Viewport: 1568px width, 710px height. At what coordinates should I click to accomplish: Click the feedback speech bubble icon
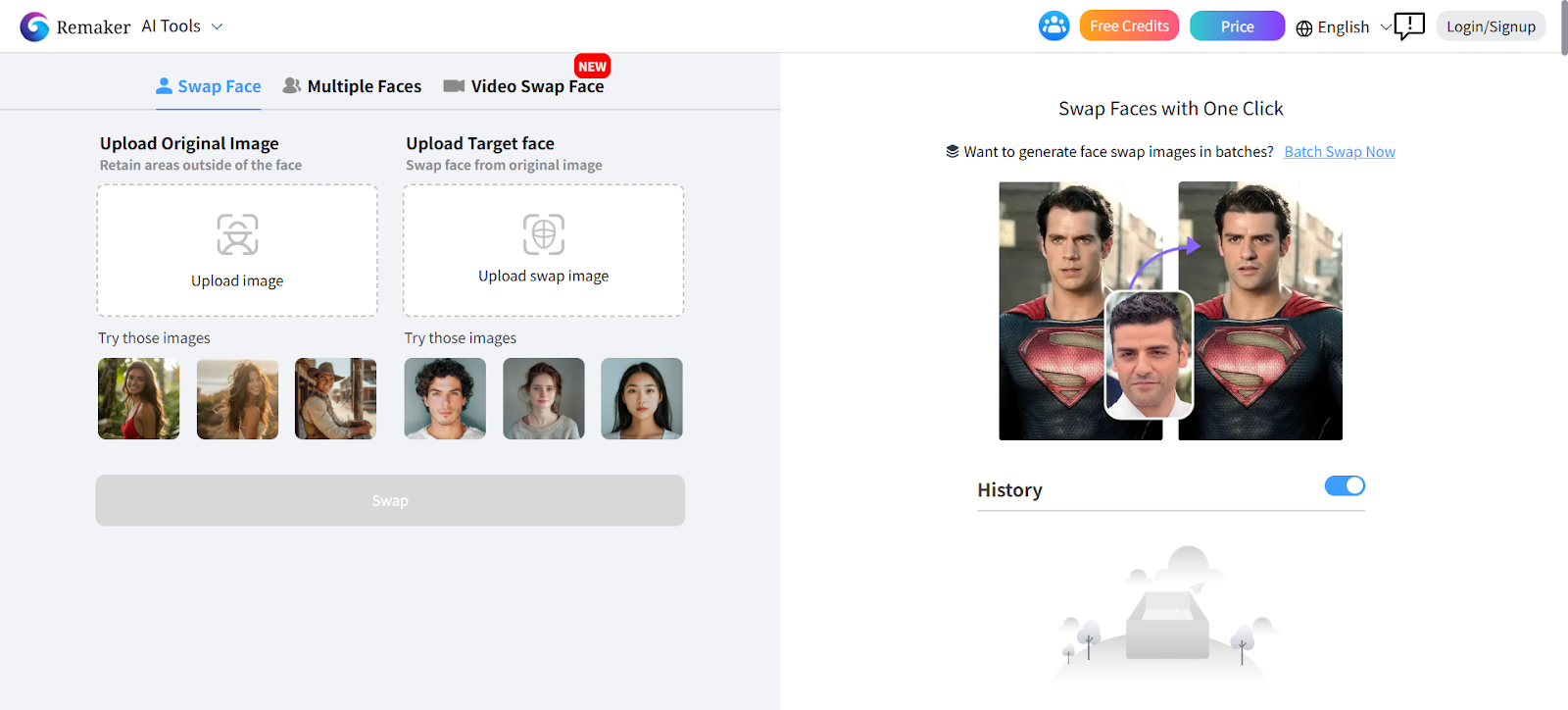click(x=1409, y=25)
